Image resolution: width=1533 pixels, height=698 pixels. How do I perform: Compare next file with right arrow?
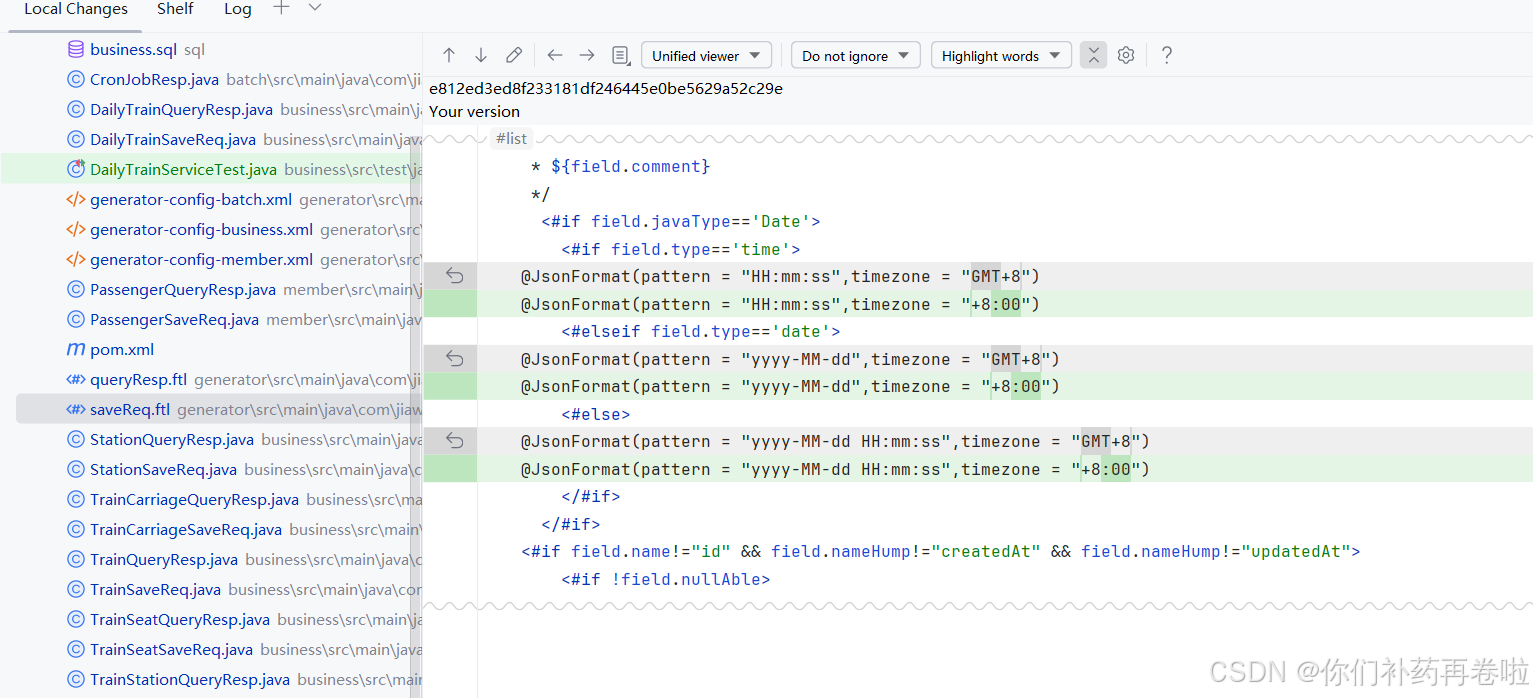587,55
